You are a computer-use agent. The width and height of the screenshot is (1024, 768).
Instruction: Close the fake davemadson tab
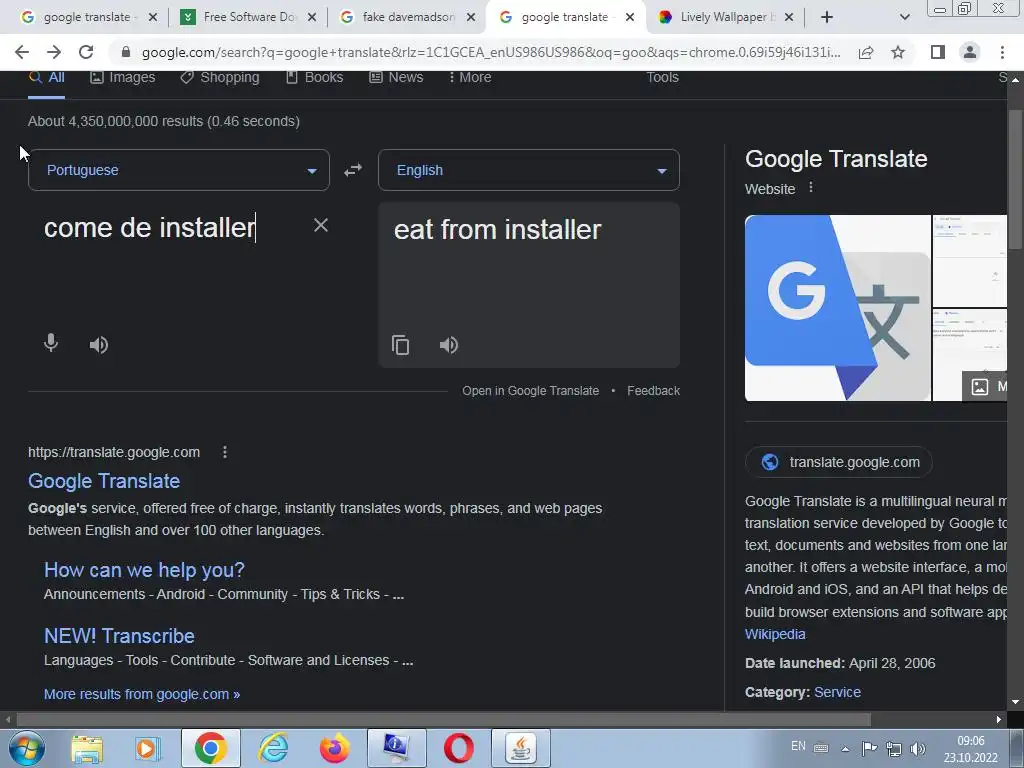[x=471, y=18]
